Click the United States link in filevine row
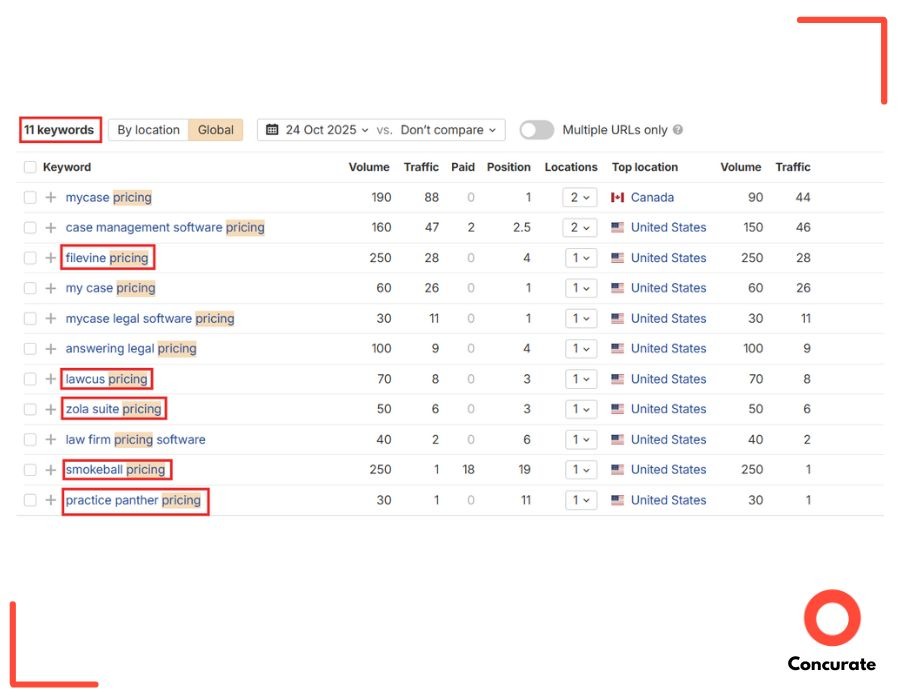 (x=668, y=258)
